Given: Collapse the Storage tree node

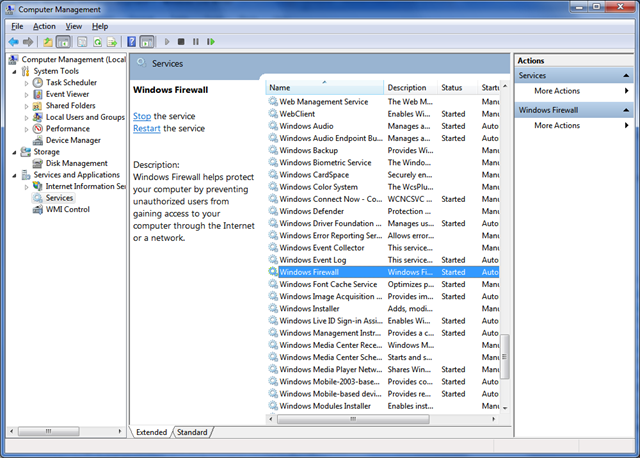Looking at the screenshot, I should (x=15, y=152).
